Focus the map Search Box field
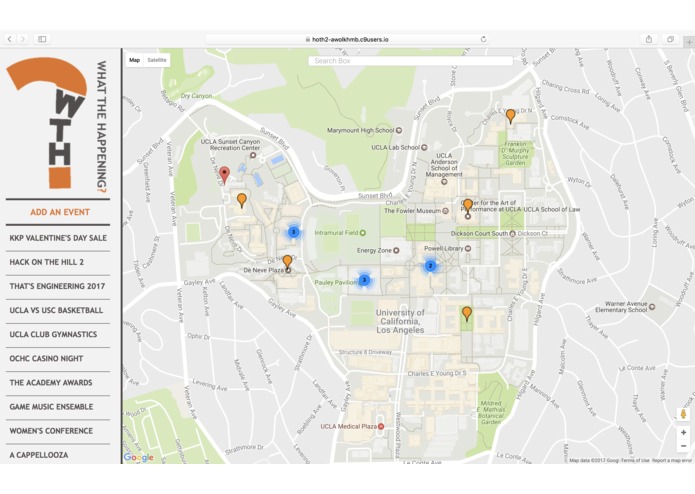Screen dimensions: 695x494 tap(410, 61)
